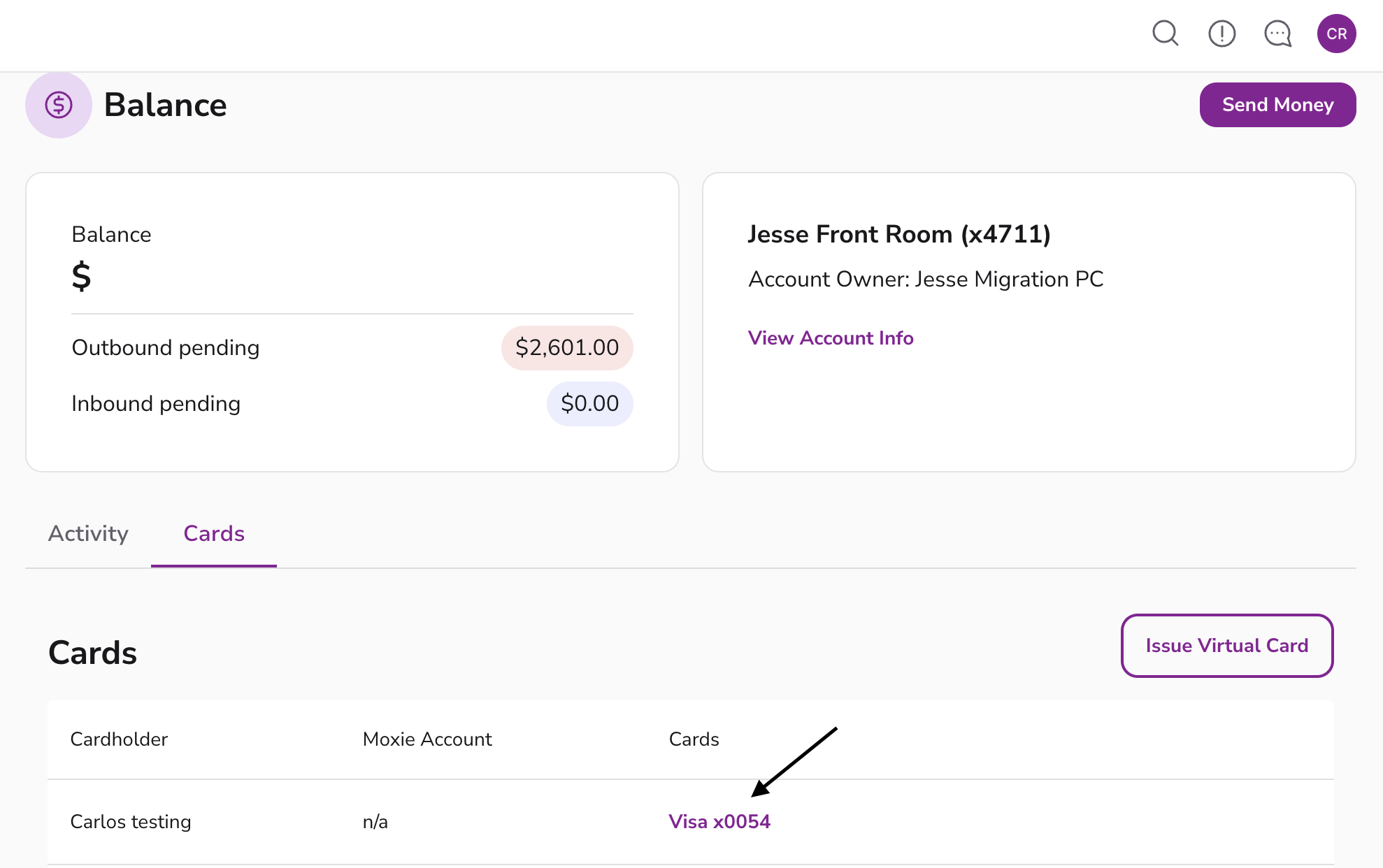Click Issue Virtual Card button
Viewport: 1383px width, 868px height.
pos(1226,645)
